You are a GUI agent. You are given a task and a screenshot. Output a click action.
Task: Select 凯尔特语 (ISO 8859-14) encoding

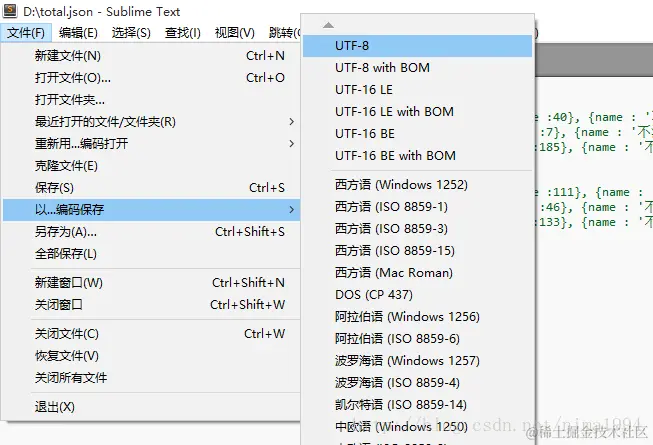pyautogui.click(x=417, y=405)
